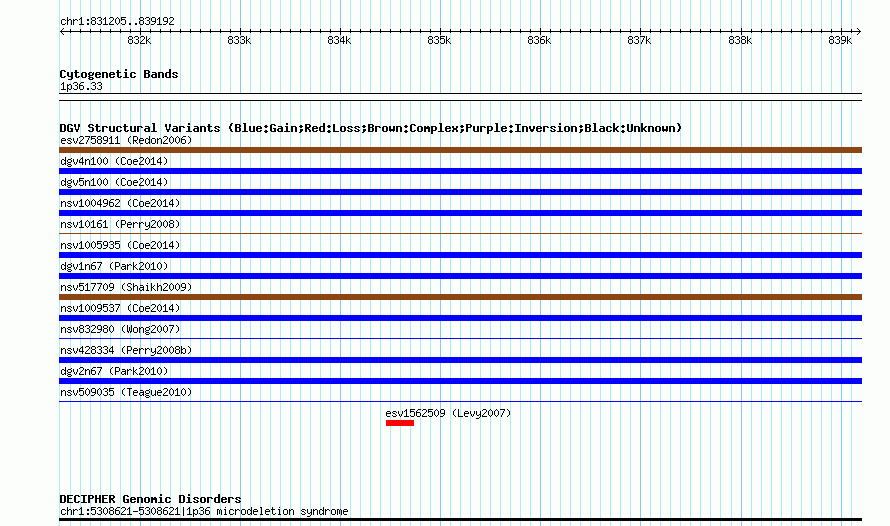
Task: Click dgv2n67 (Park2010) variant label
Action: click(x=114, y=371)
